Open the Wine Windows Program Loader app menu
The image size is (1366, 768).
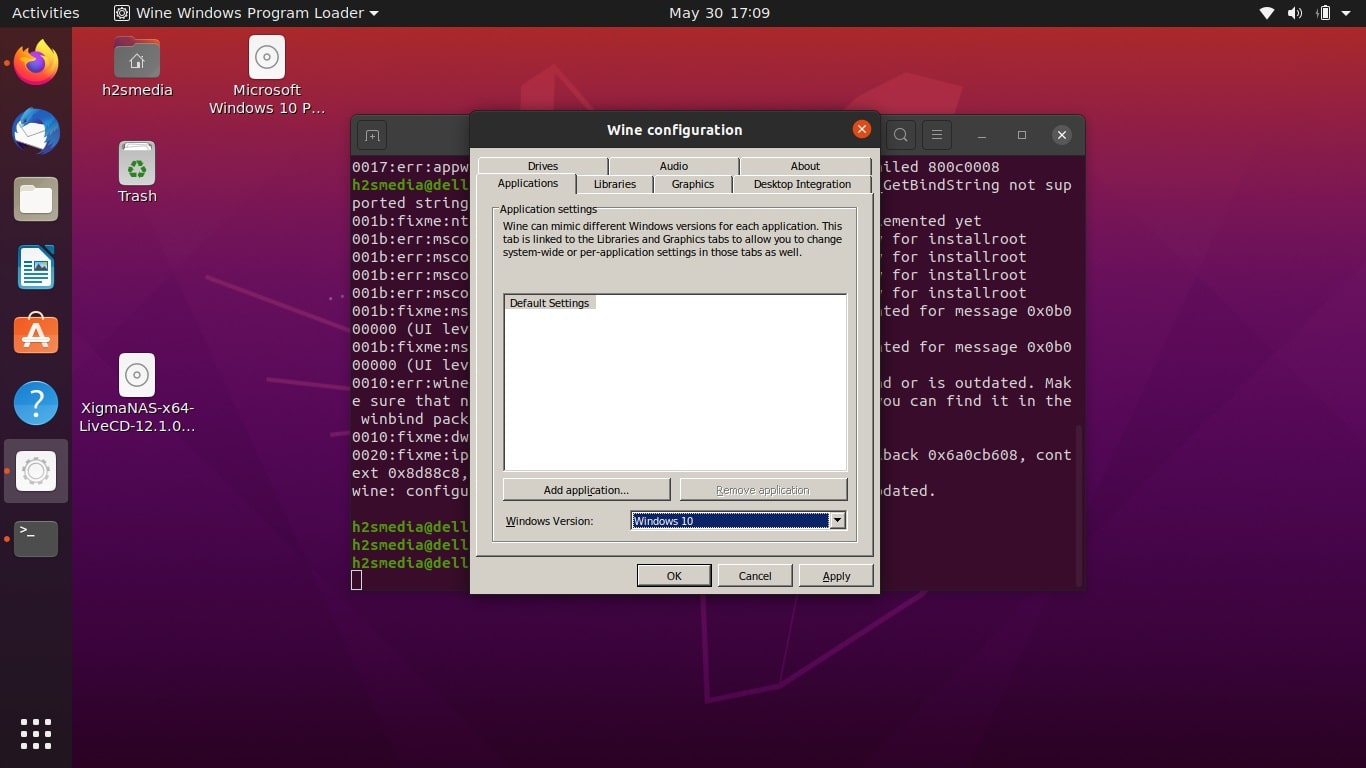tap(247, 13)
